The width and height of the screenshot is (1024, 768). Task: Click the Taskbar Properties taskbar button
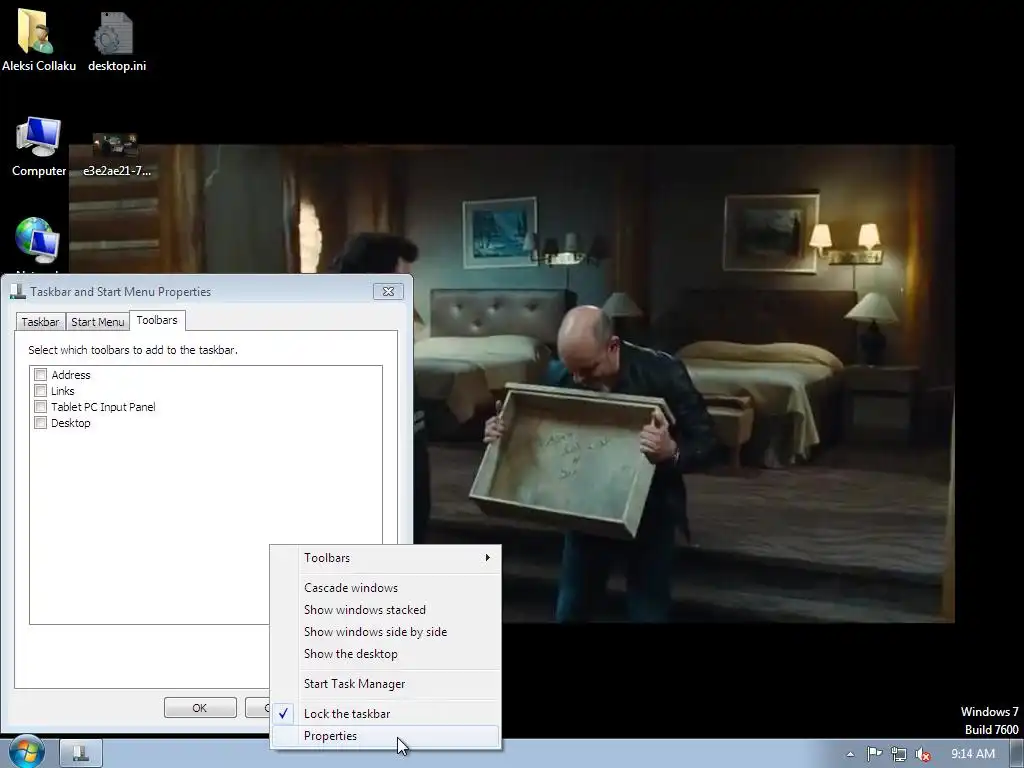81,753
